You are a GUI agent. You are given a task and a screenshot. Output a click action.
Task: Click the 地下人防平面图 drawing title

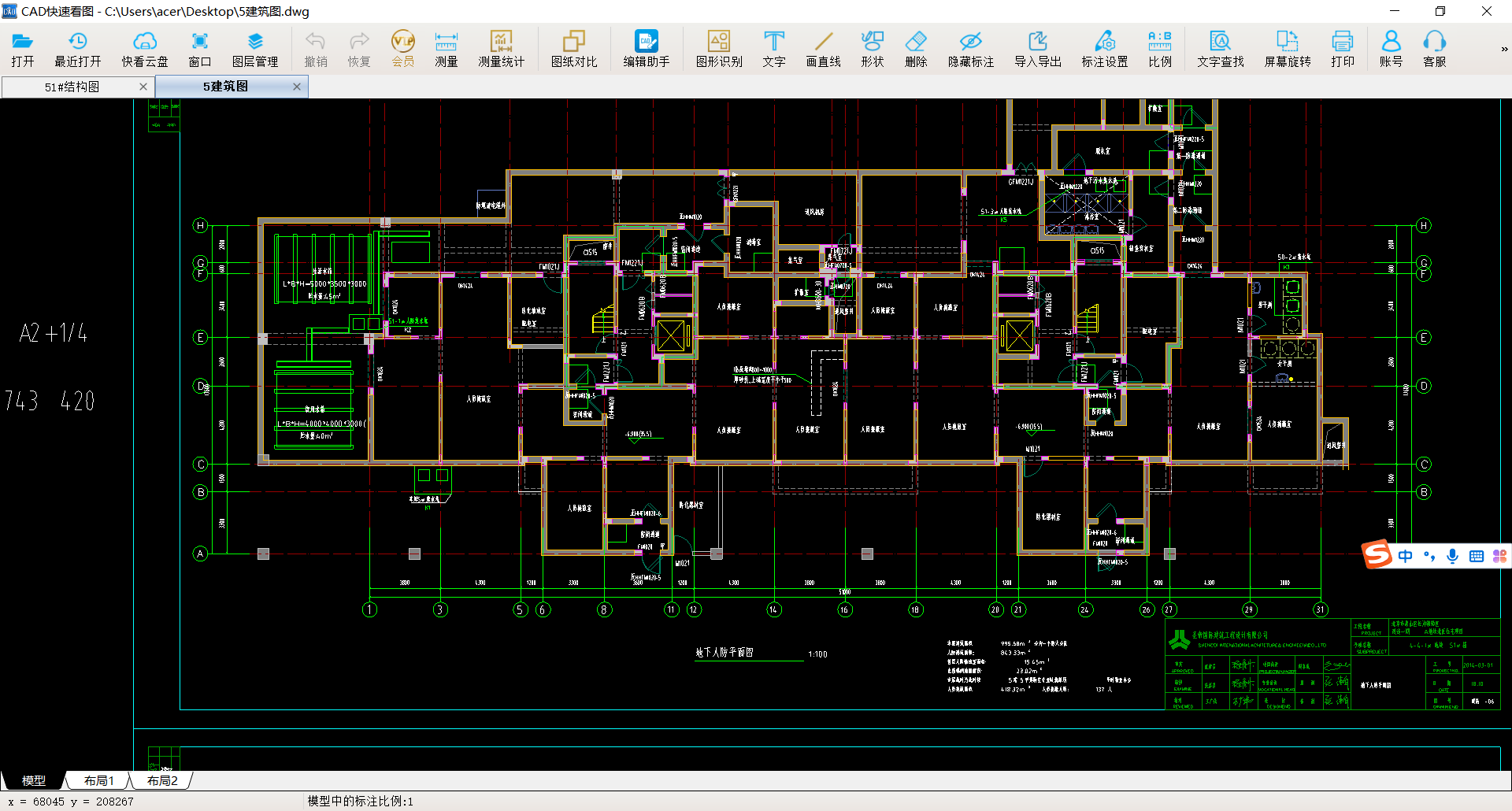click(x=724, y=653)
